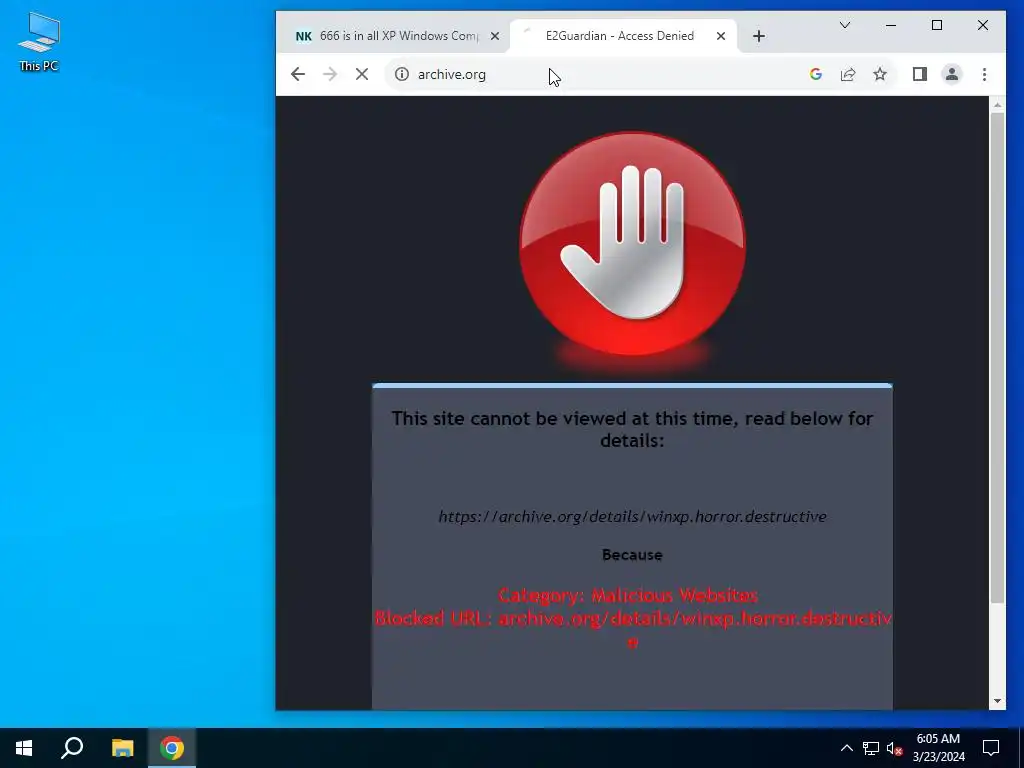
Task: Bookmark this page with the star
Action: click(x=880, y=74)
